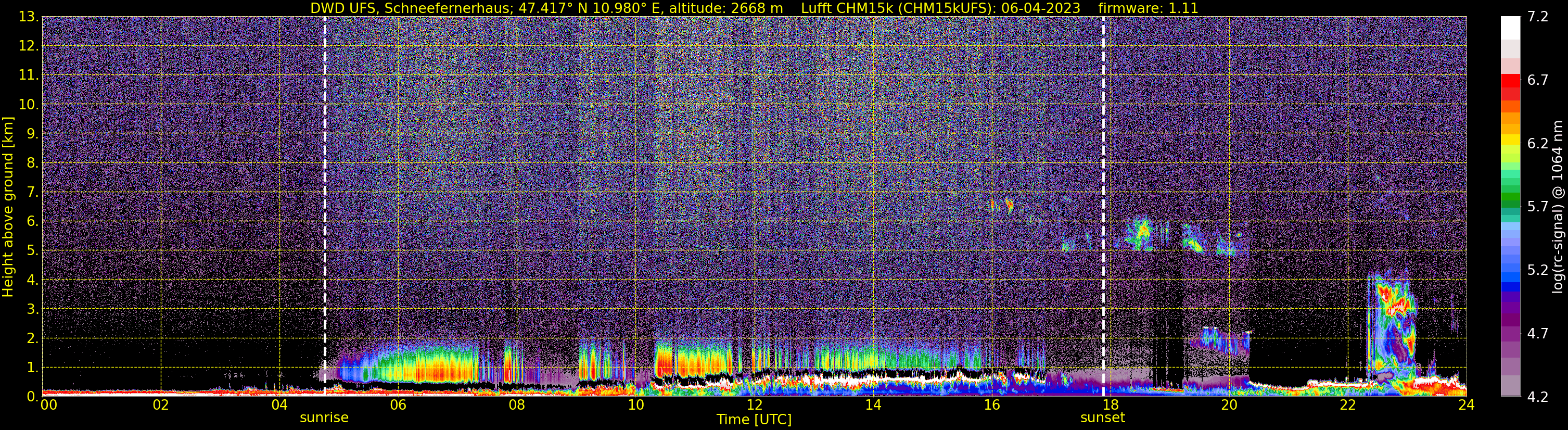Image resolution: width=1568 pixels, height=430 pixels.
Task: Click the time axis tick label '12'
Action: (754, 405)
